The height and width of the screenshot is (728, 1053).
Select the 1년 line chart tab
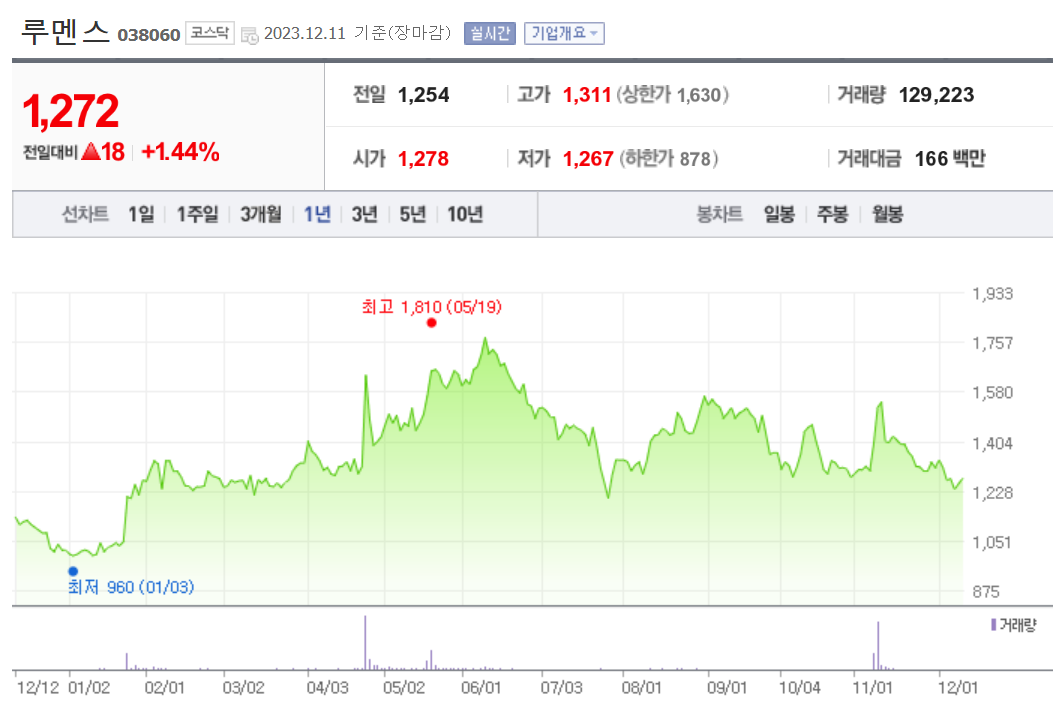point(317,214)
